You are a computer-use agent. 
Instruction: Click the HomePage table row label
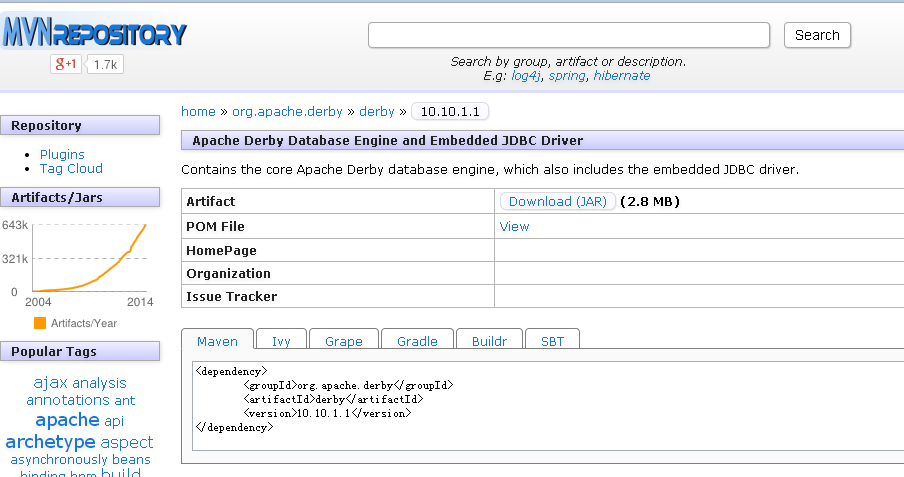click(x=221, y=250)
